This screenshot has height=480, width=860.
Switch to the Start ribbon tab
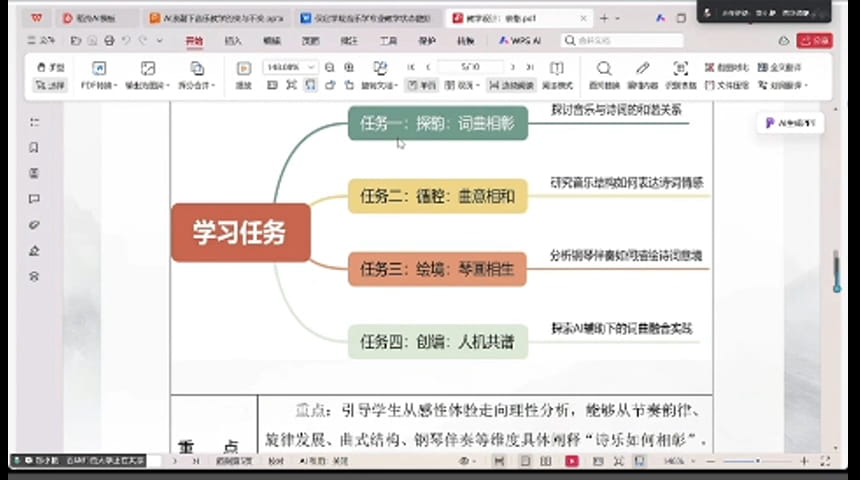[x=194, y=41]
